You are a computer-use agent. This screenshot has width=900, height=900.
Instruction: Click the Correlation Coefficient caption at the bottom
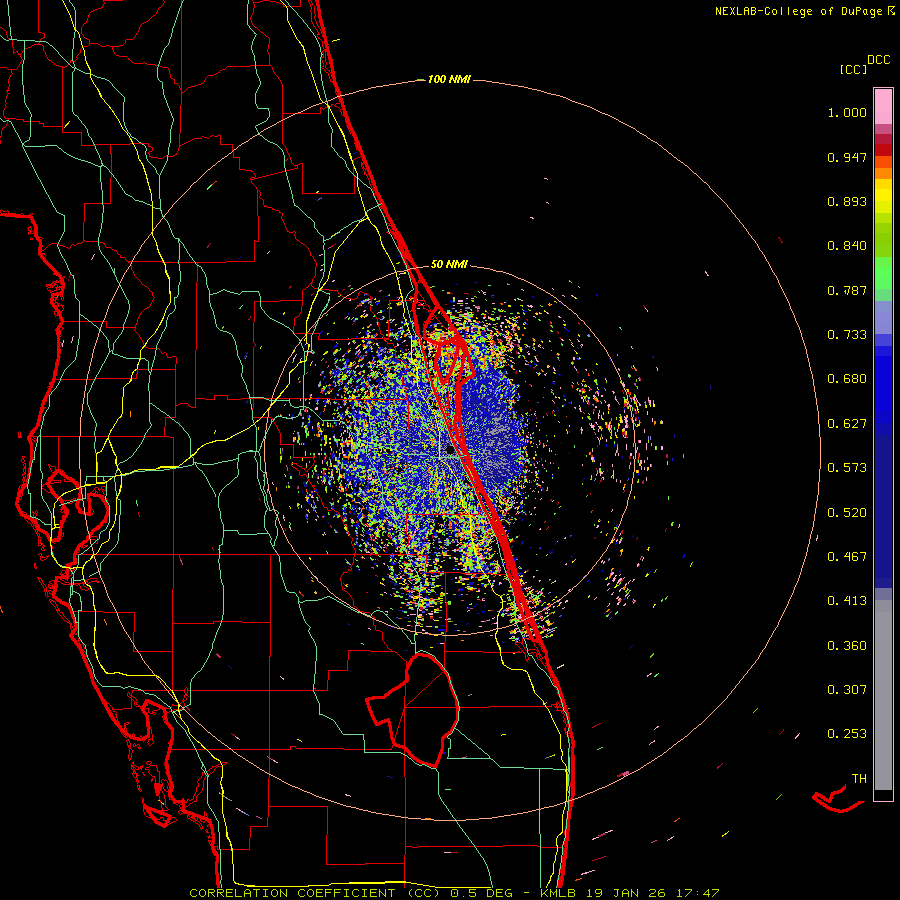click(453, 893)
